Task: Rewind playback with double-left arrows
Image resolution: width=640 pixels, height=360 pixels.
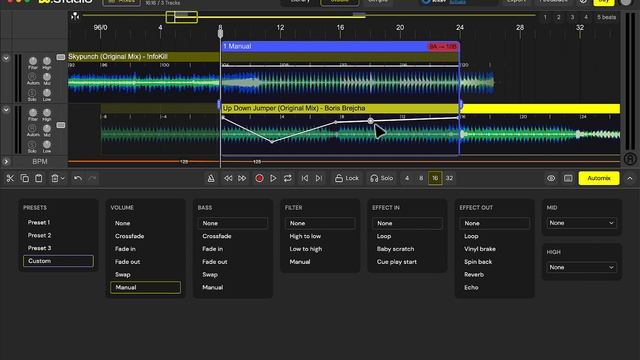Action: tap(228, 178)
